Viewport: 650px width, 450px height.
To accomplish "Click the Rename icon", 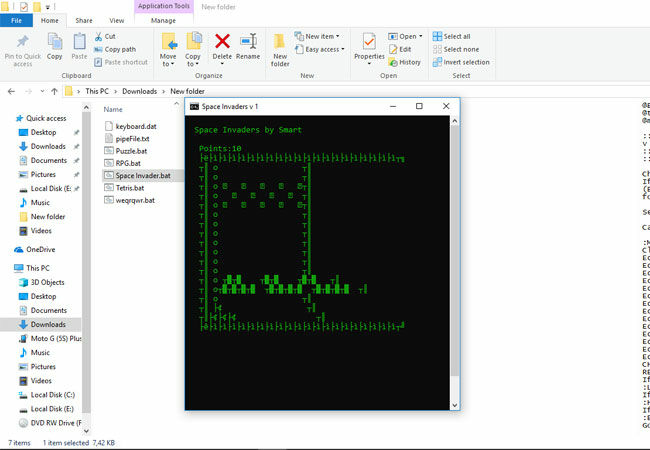I will tap(248, 41).
